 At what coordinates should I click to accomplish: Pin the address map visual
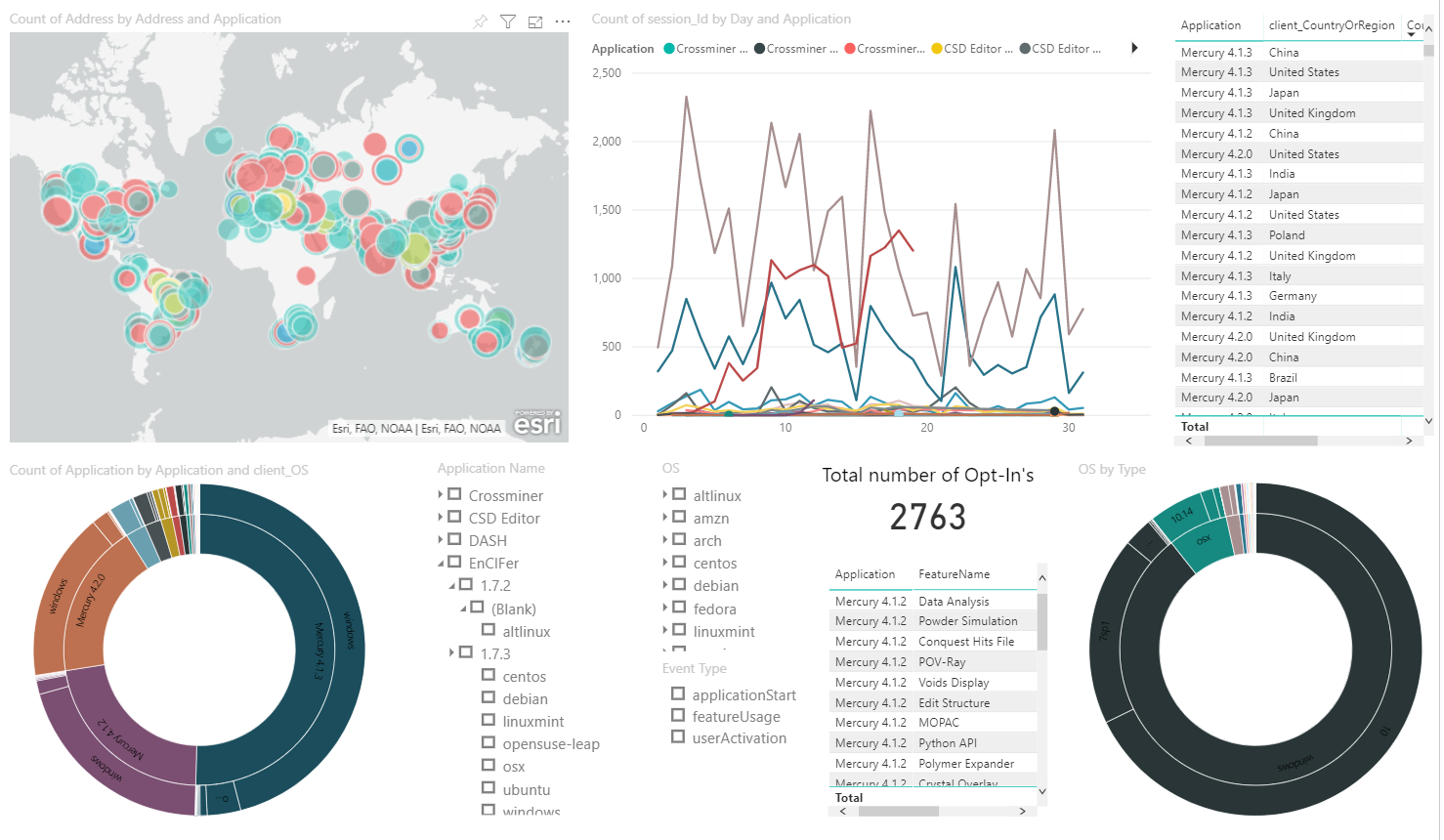480,21
